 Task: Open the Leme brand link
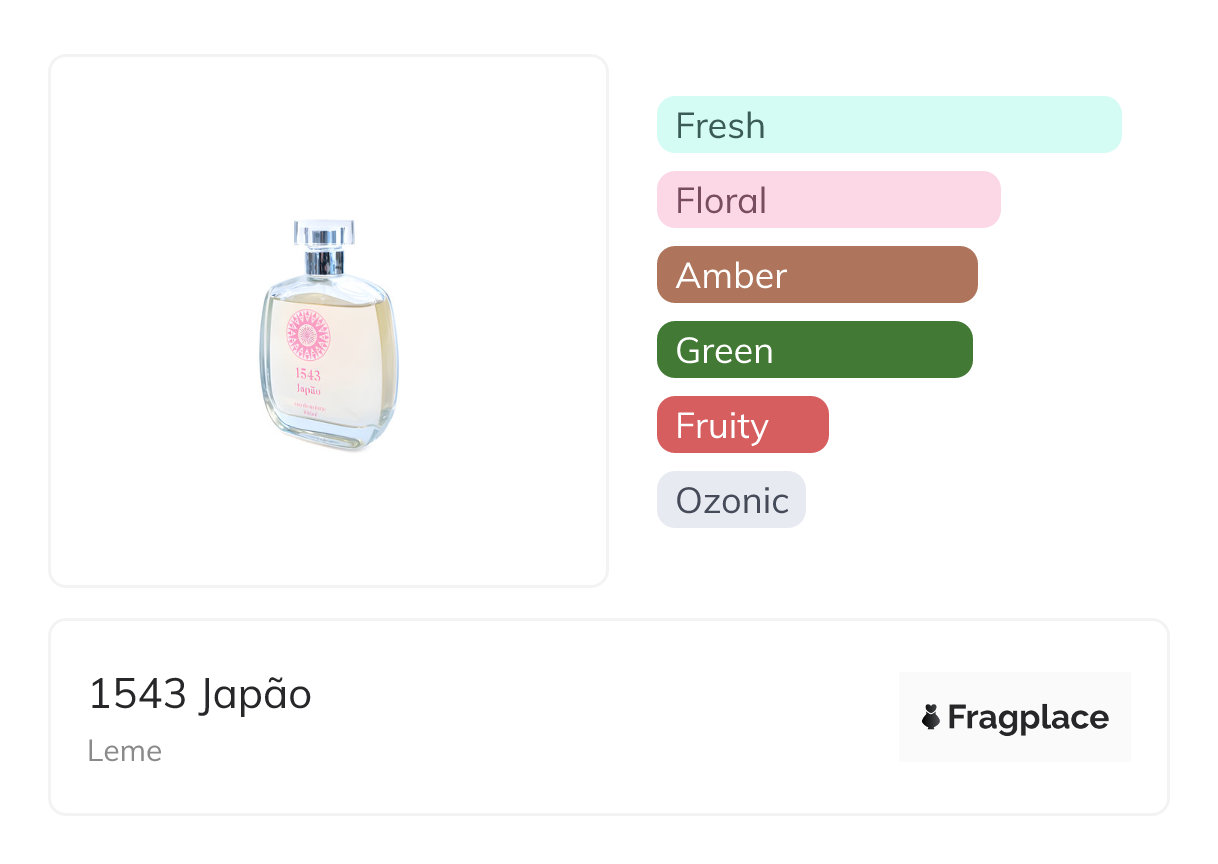tap(125, 751)
